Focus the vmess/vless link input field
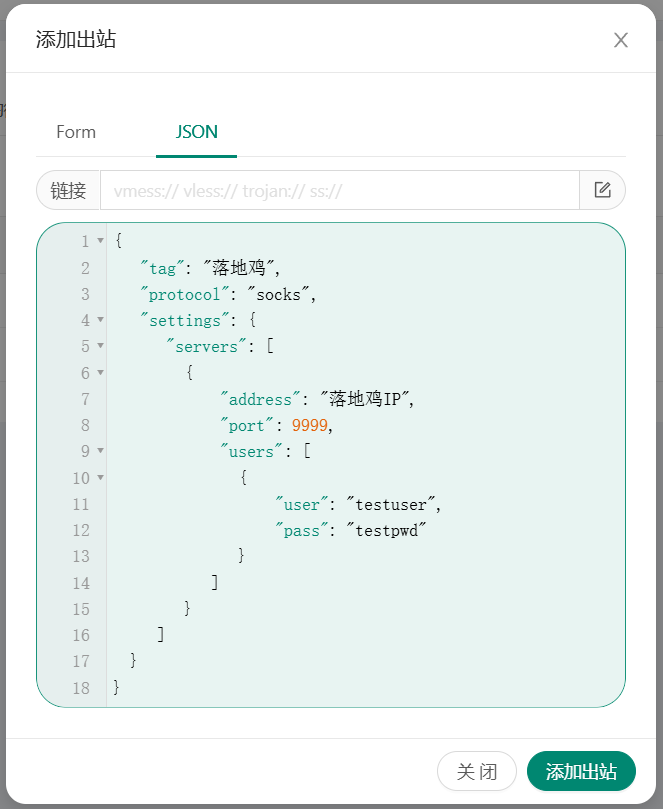 (x=340, y=190)
